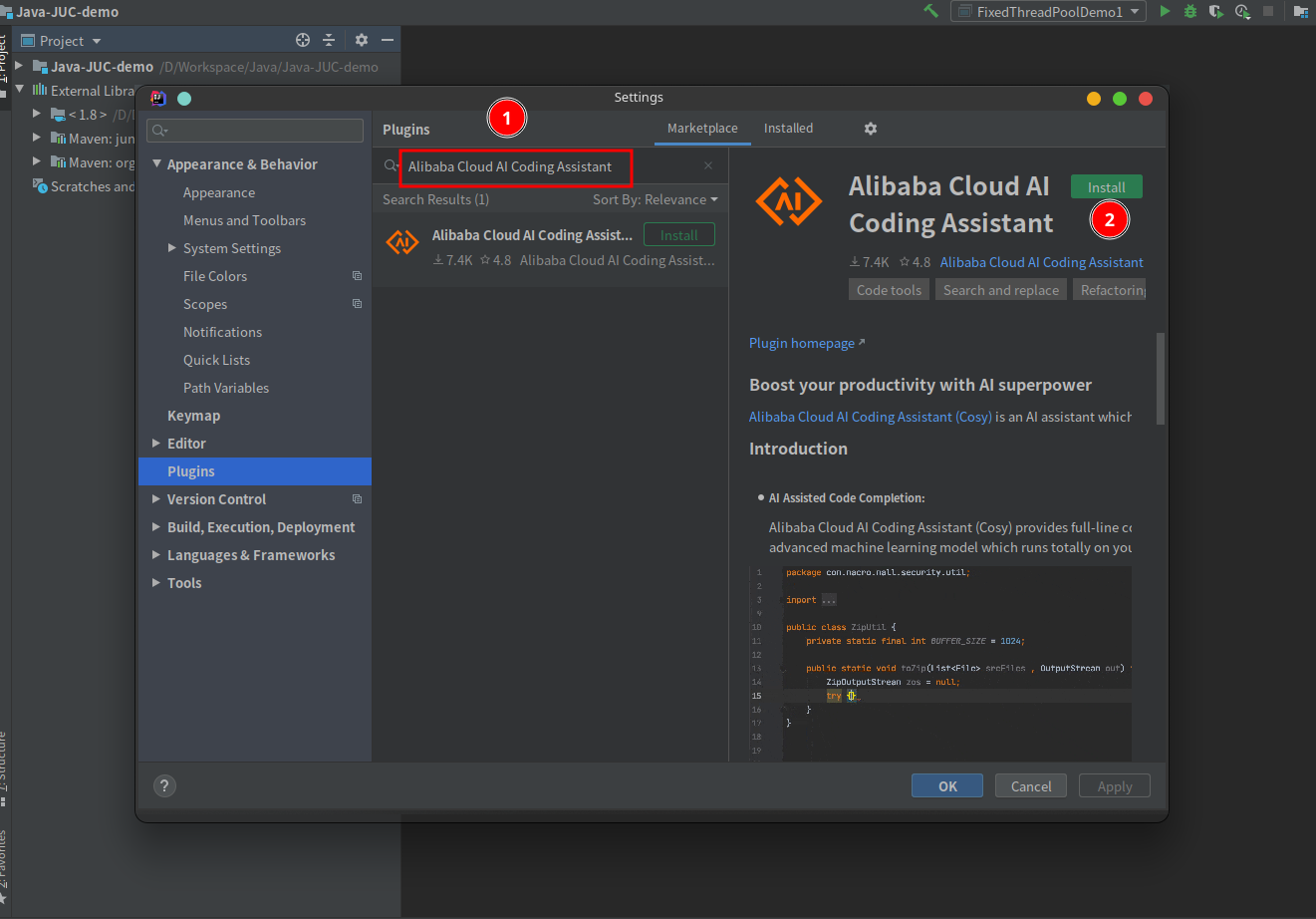The height and width of the screenshot is (919, 1316).
Task: Open plugin manager gear menu
Action: click(870, 129)
